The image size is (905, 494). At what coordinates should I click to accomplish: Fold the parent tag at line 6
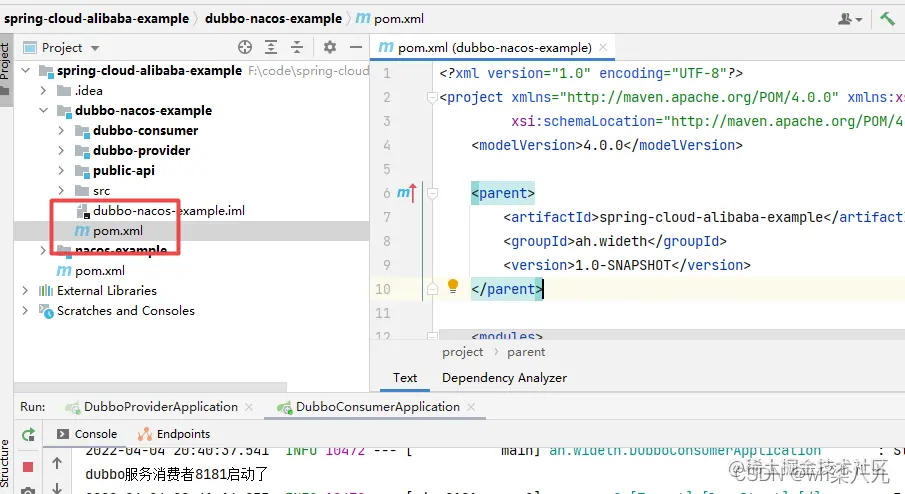pos(432,193)
